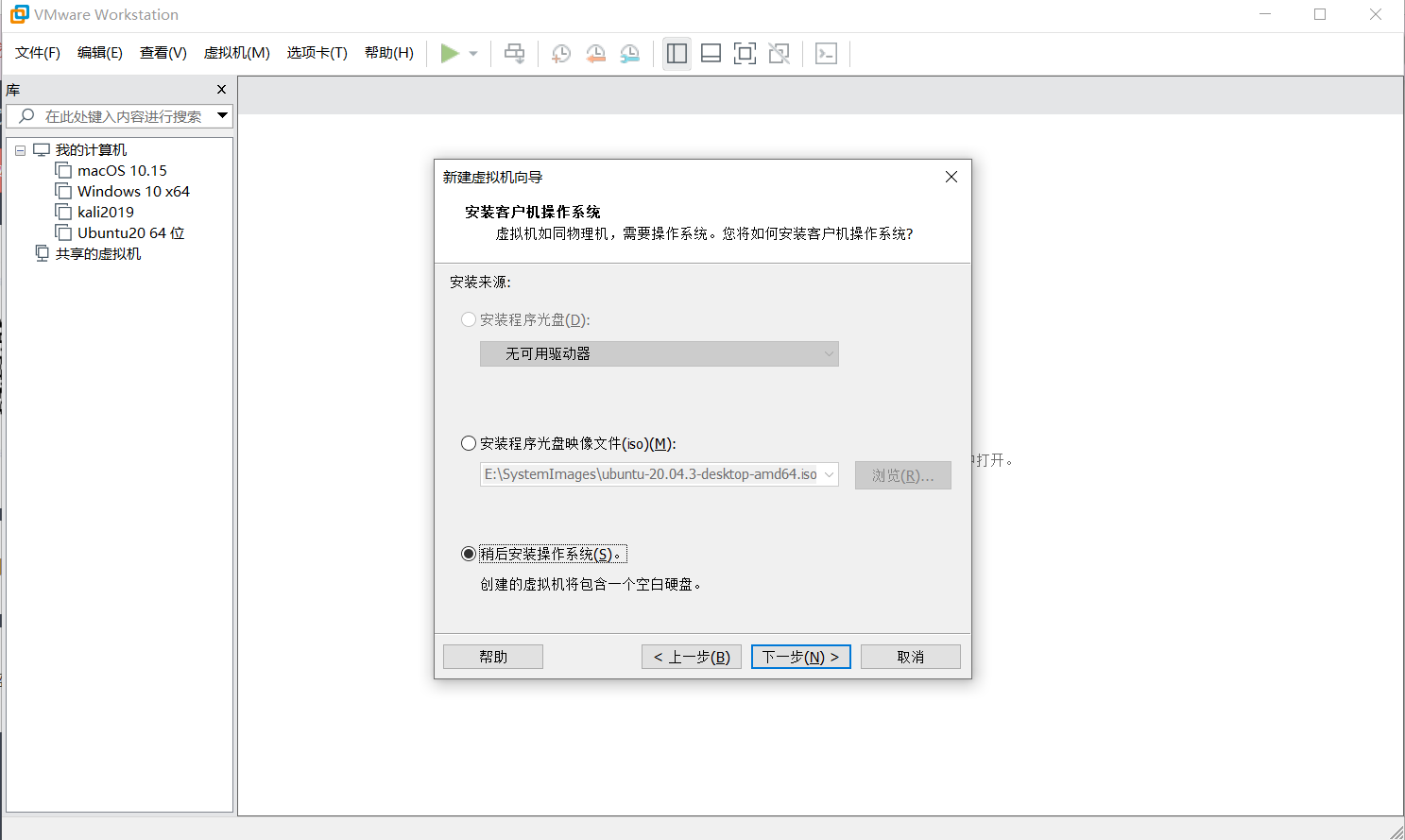The image size is (1405, 840).
Task: Open the 文件(F) menu
Action: (x=38, y=53)
